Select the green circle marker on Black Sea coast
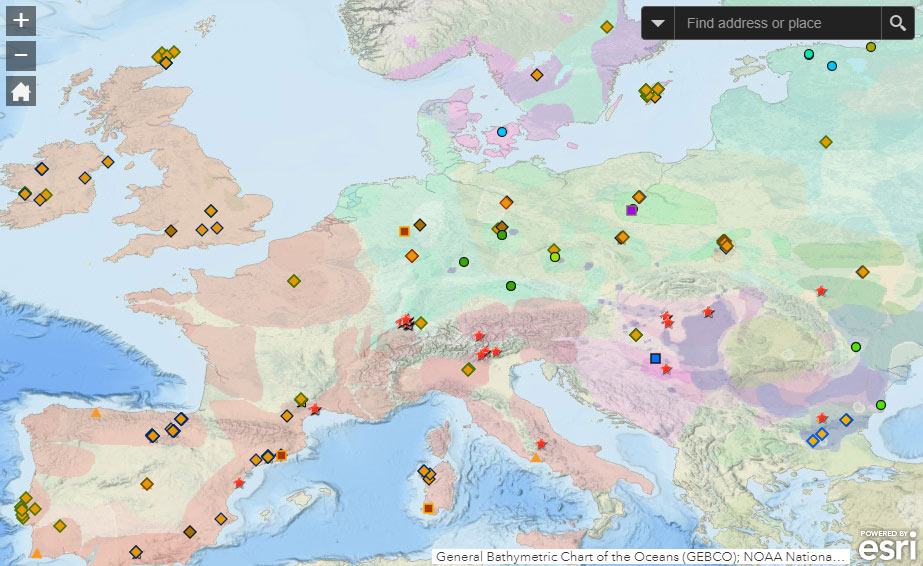 point(881,405)
